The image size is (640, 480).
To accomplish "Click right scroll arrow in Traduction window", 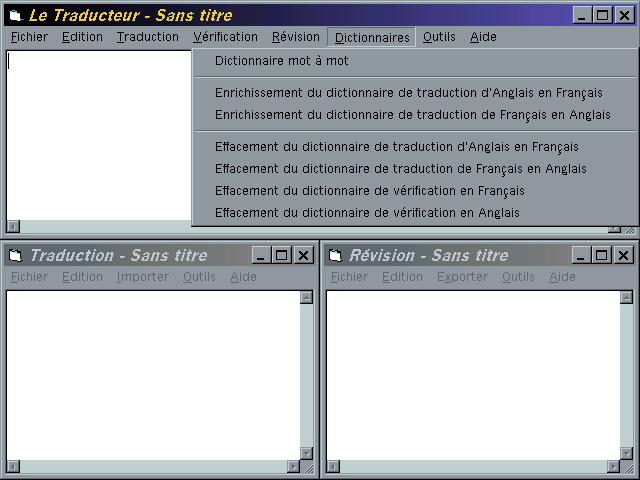I will [x=293, y=466].
